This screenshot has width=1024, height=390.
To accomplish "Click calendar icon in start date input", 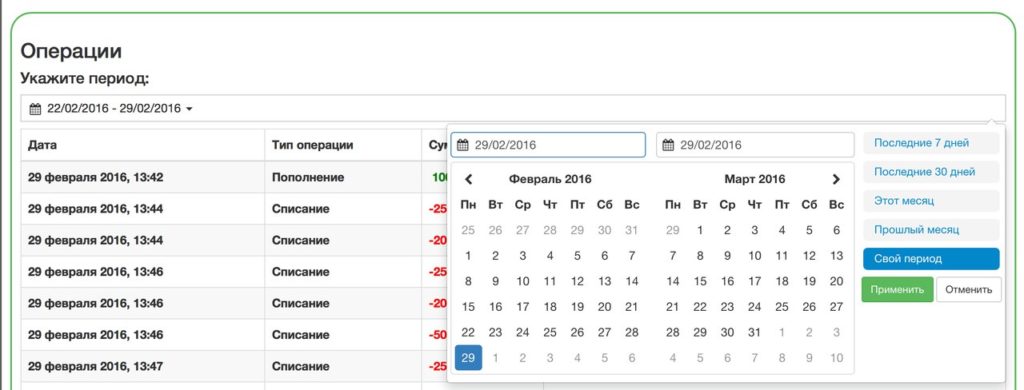I will pos(462,145).
